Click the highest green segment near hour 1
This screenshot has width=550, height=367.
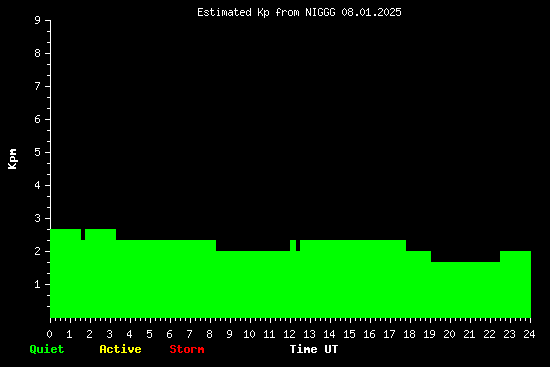click(x=66, y=273)
